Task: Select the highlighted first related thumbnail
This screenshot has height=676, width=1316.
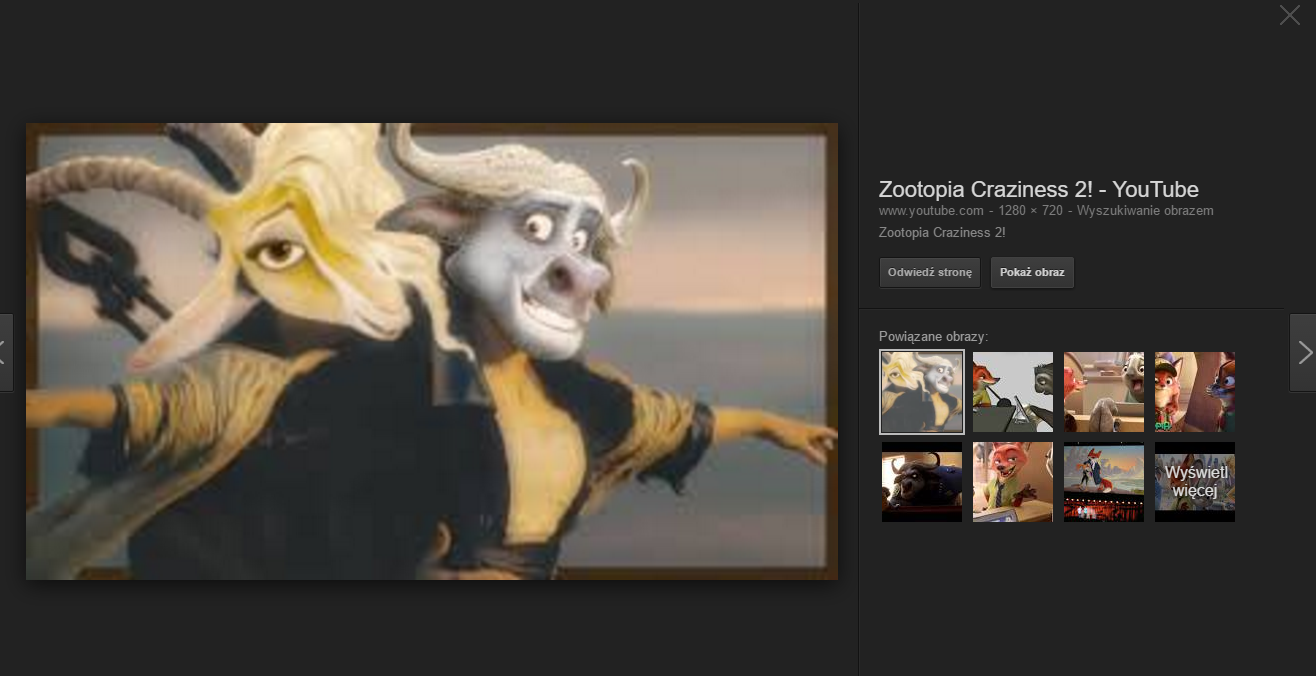Action: click(922, 391)
